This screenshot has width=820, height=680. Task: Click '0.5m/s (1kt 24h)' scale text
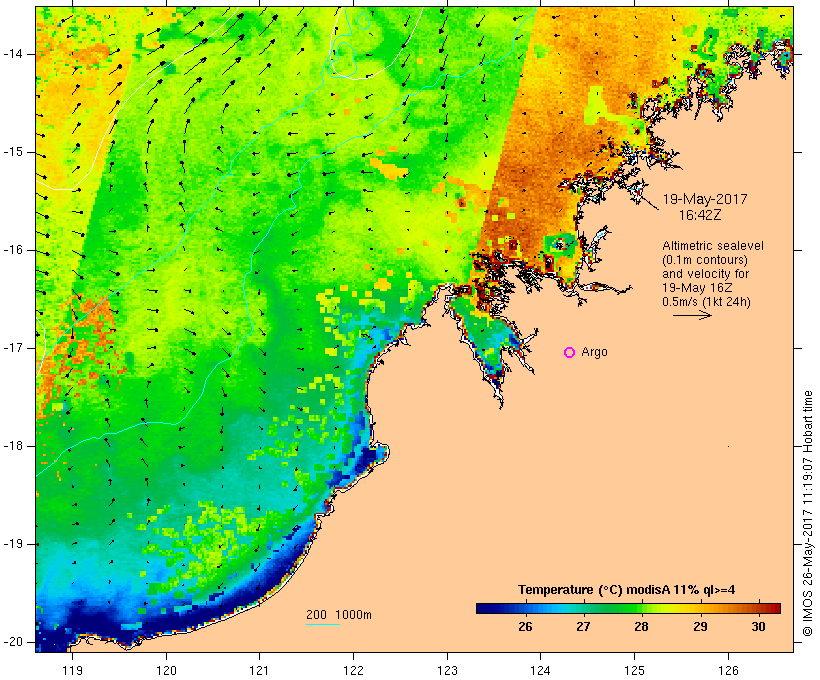click(707, 302)
